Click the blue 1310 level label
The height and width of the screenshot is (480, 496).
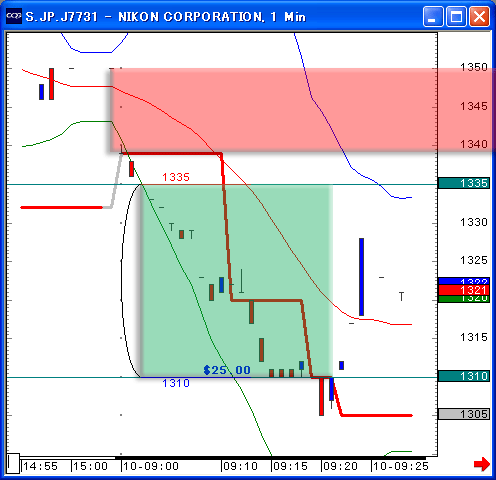tap(176, 383)
